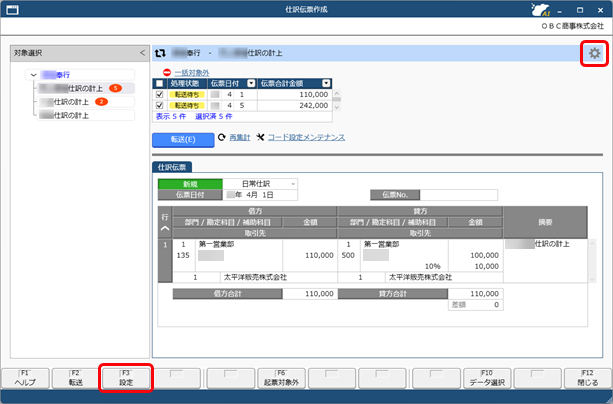
Task: Select the 仕訳の計上 tree item with badge 2
Action: click(86, 102)
